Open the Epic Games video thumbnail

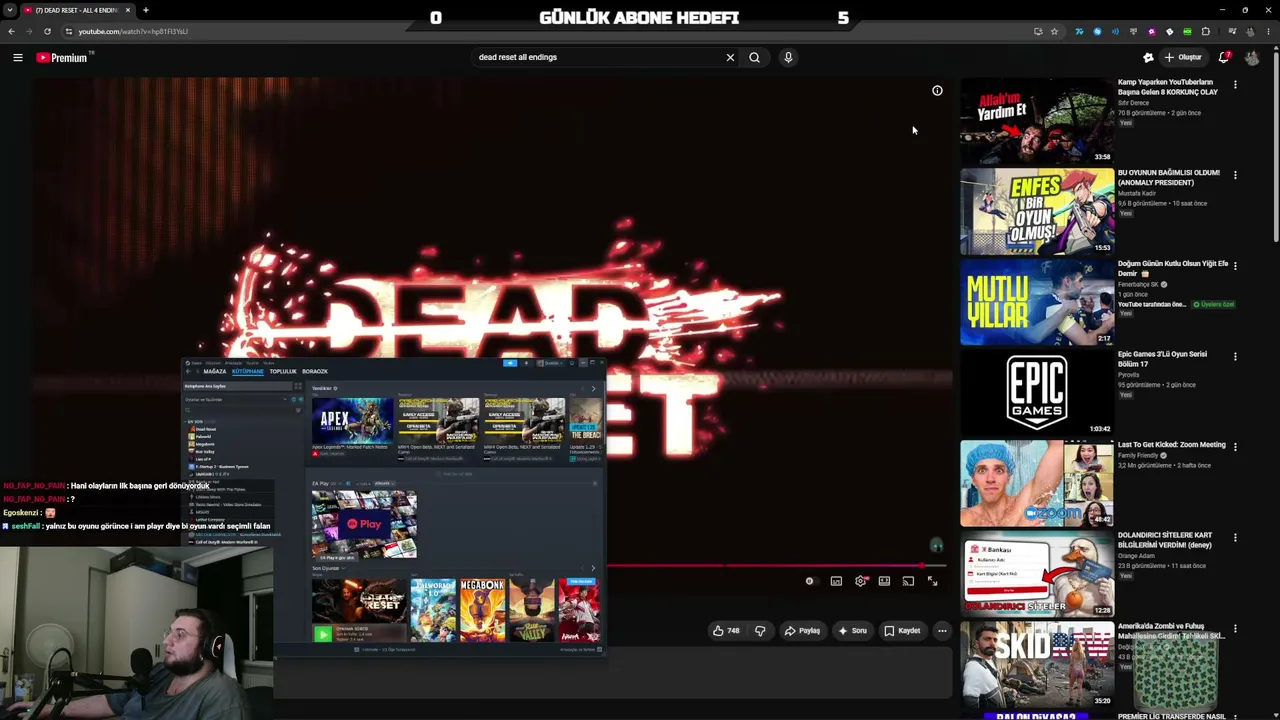coord(1037,393)
